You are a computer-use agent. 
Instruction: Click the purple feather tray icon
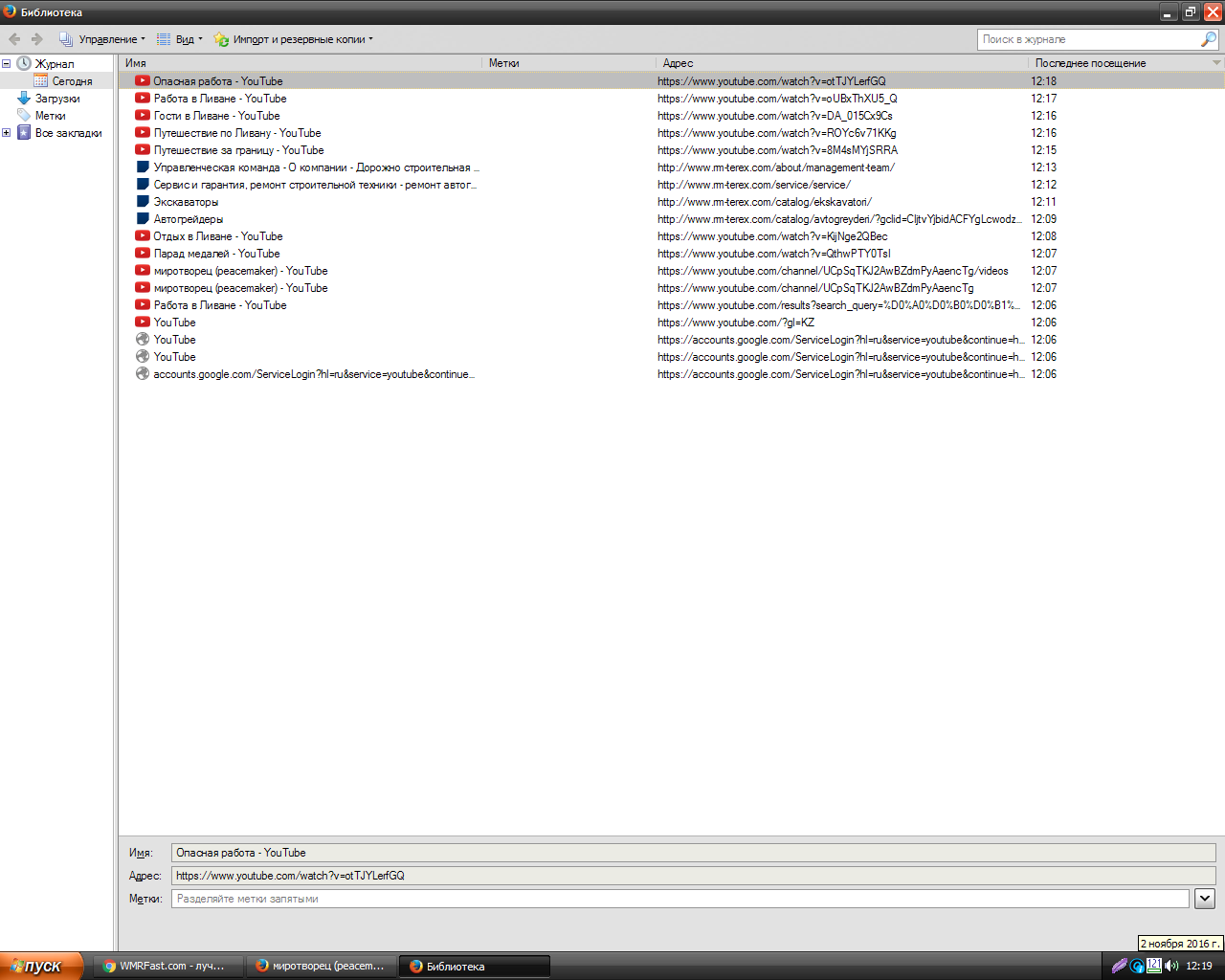(x=1119, y=967)
